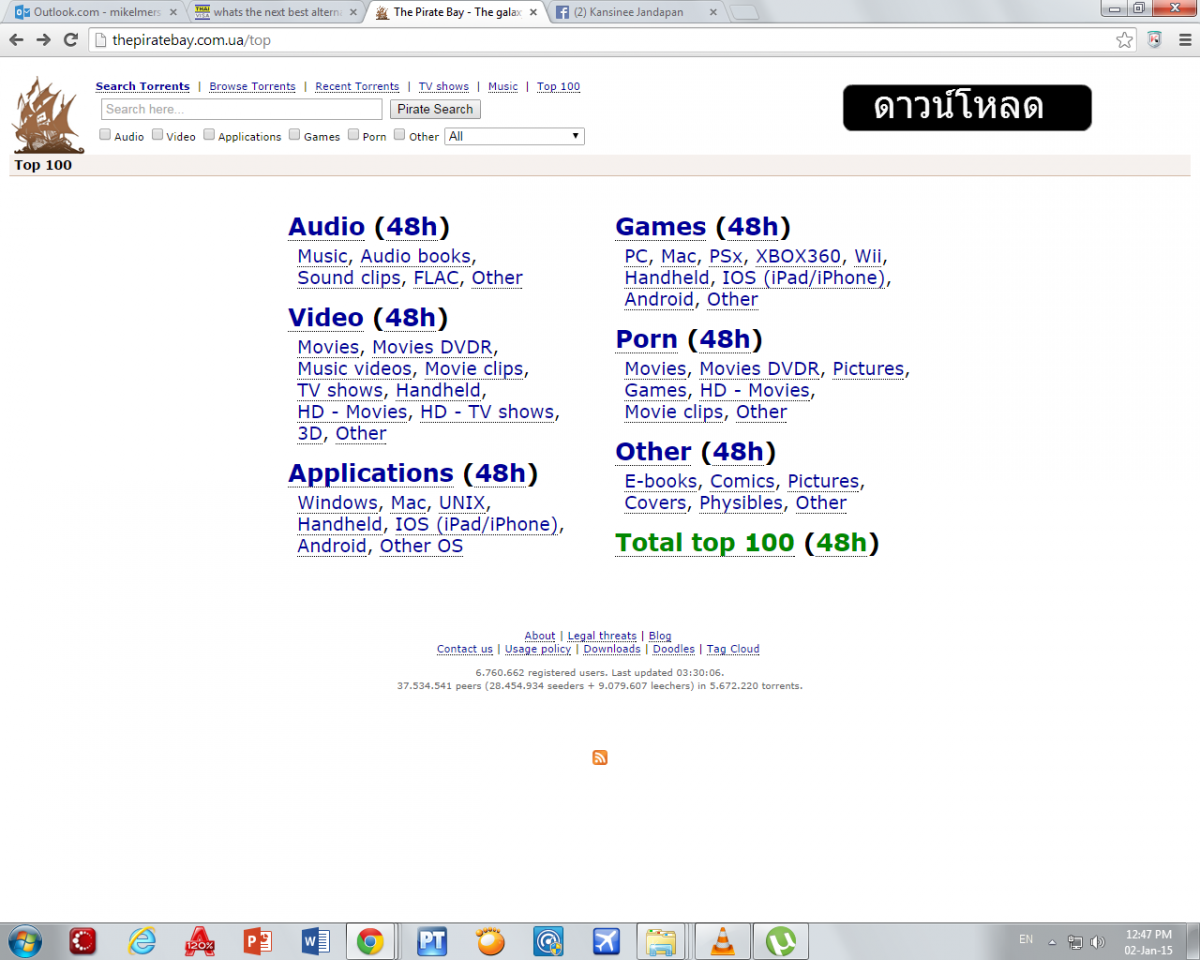The height and width of the screenshot is (960, 1200).
Task: Click the Pirate Bay ship logo
Action: tap(47, 114)
